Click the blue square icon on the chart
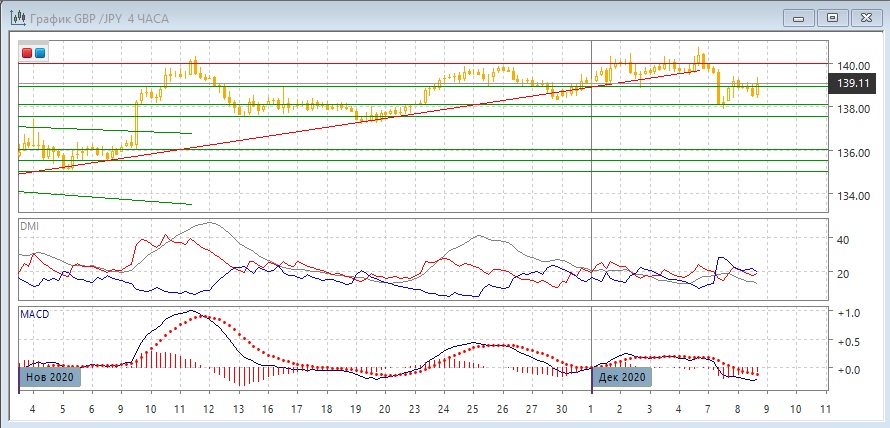 [x=39, y=52]
